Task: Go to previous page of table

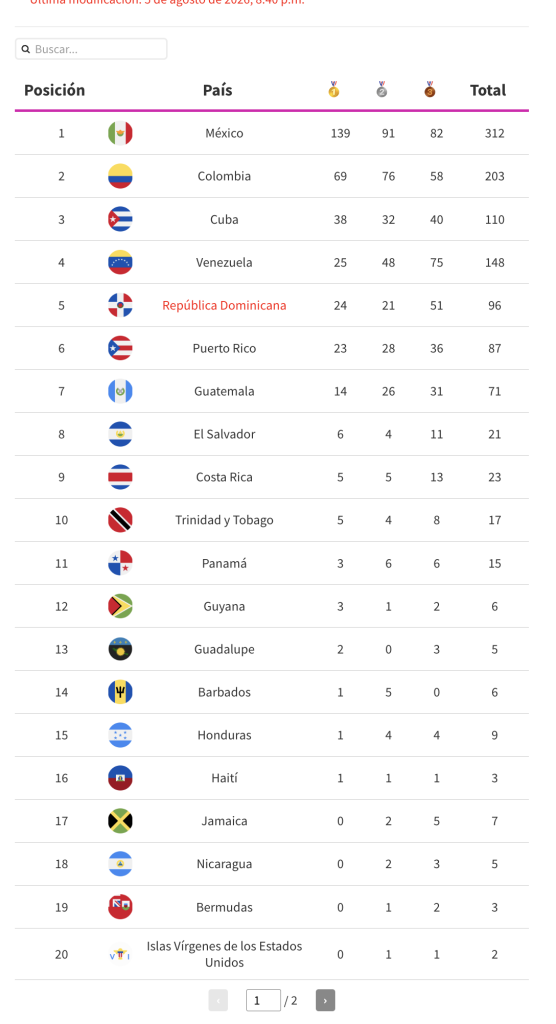Action: click(x=218, y=1000)
